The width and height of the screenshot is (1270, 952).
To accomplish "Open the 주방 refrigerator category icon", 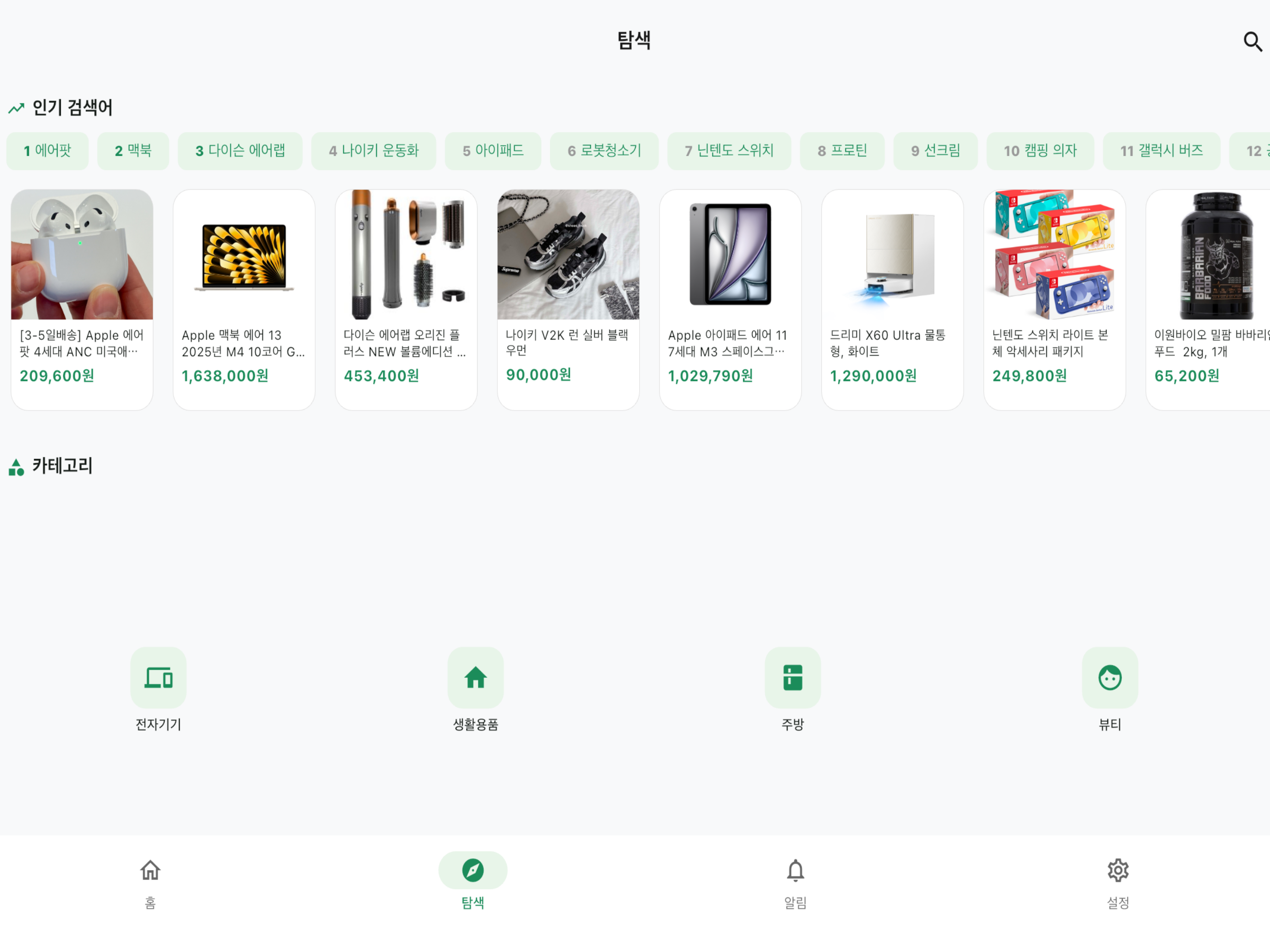I will tap(793, 677).
